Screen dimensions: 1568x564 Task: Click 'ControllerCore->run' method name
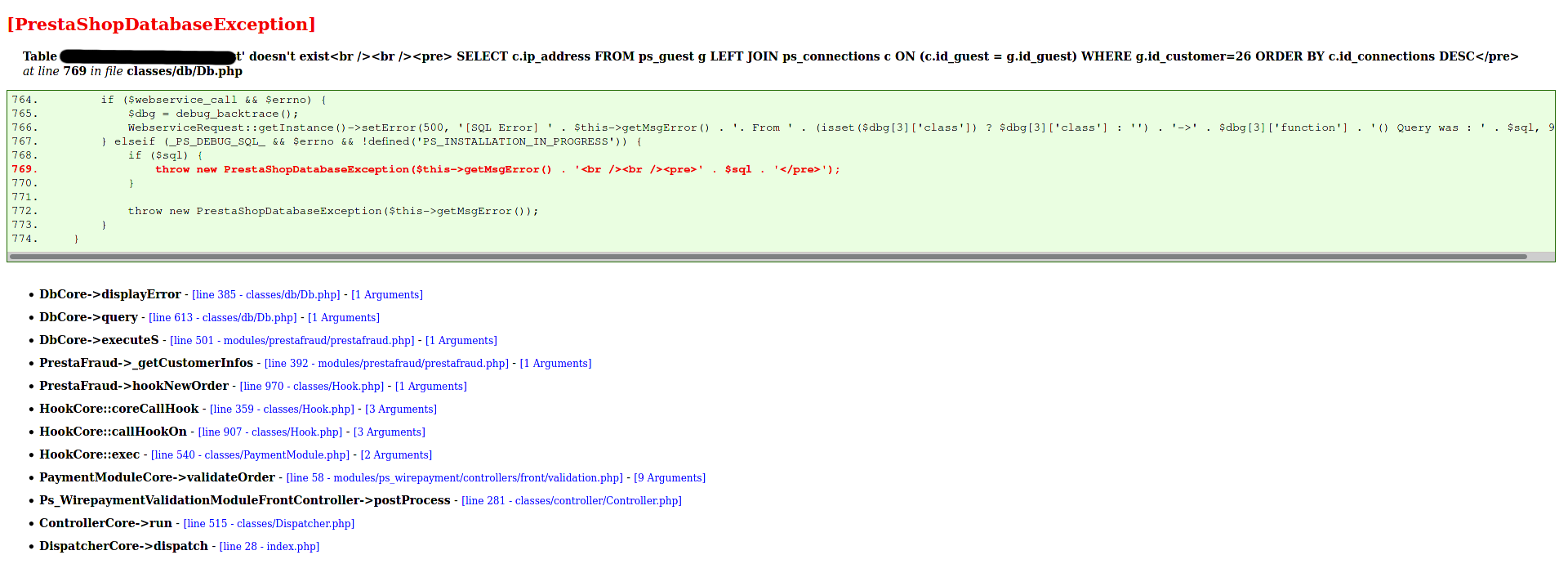105,523
